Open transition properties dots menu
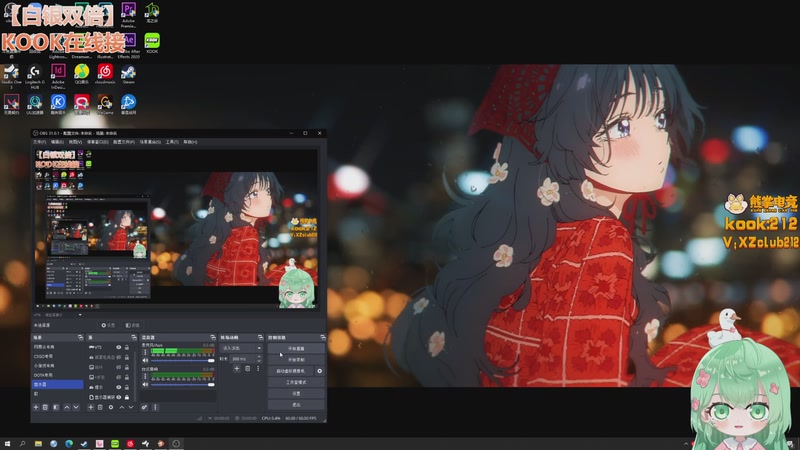 click(258, 368)
